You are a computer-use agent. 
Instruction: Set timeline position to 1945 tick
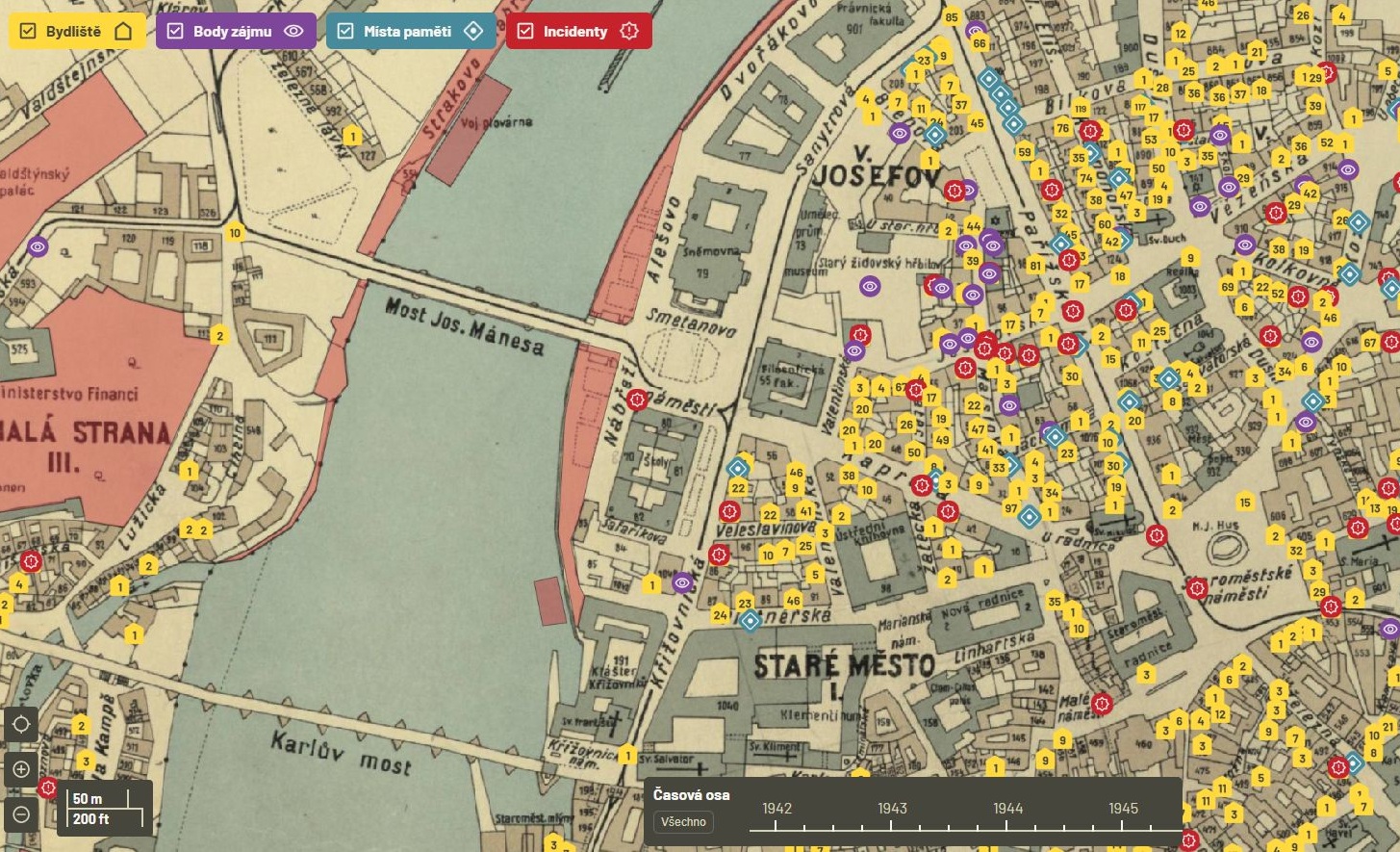(x=1123, y=825)
